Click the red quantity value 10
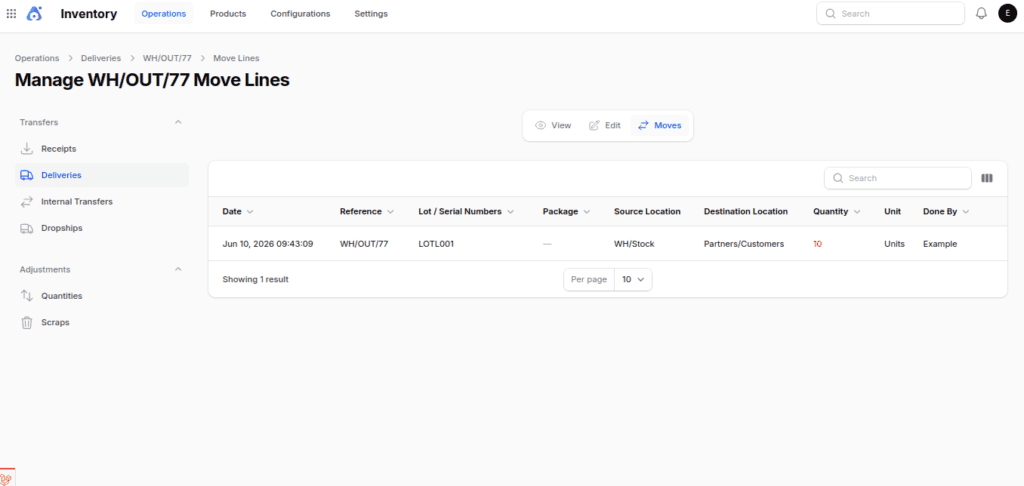Screen dimensions: 1024x486 818,244
